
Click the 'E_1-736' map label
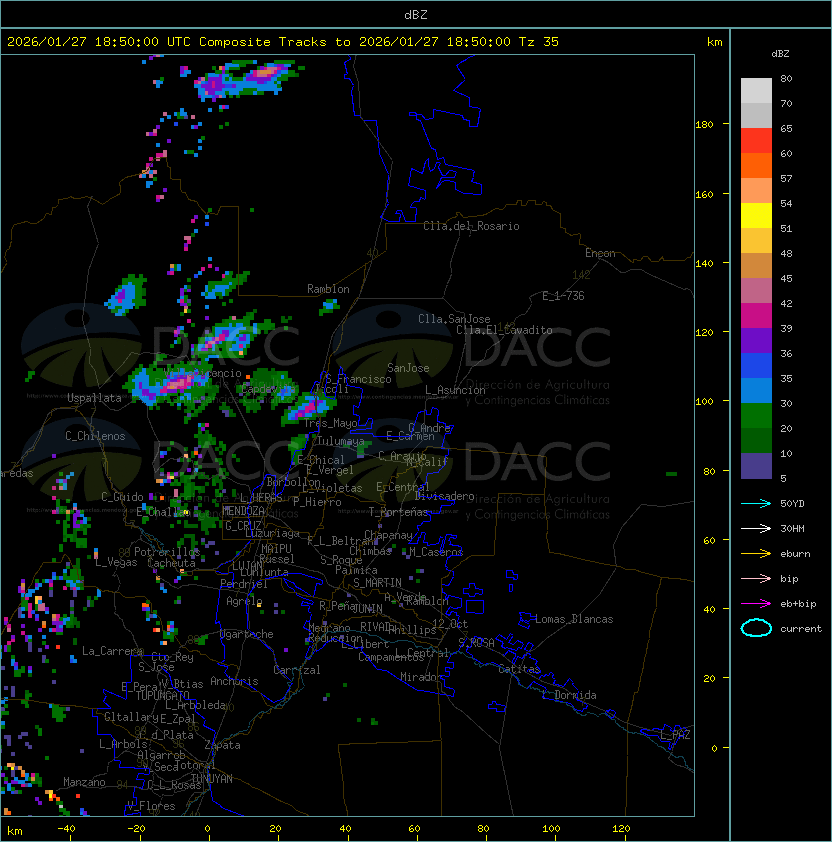tap(563, 296)
